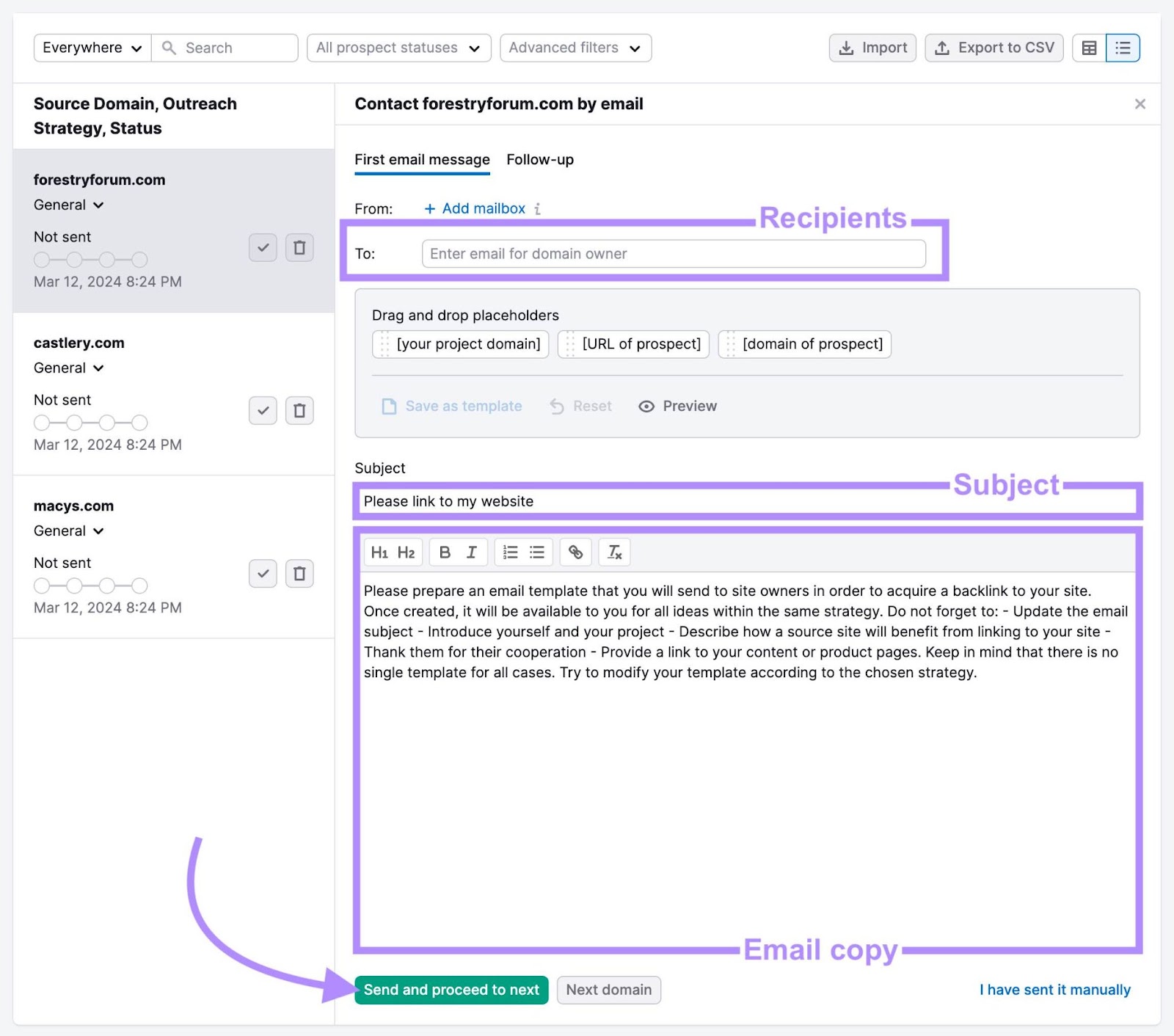This screenshot has height=1036, width=1174.
Task: Apply H1 heading in the email editor
Action: [x=380, y=552]
